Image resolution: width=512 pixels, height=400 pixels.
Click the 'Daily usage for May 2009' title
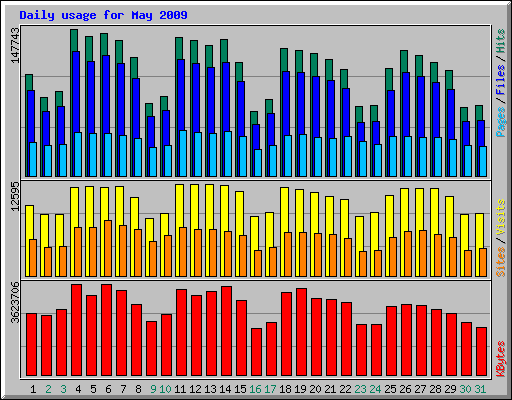[103, 15]
